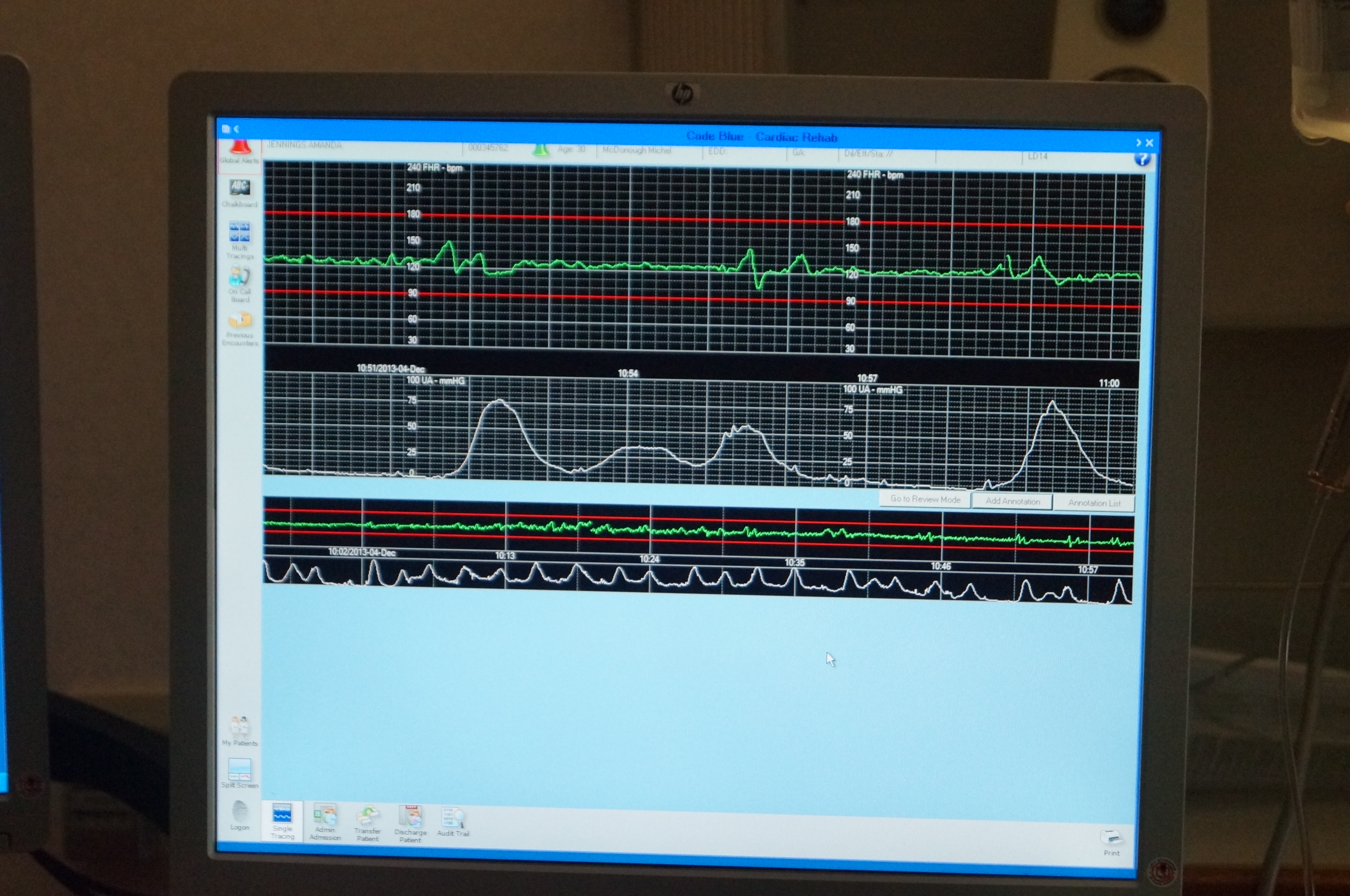Open Previous Encounters folder
Image resolution: width=1350 pixels, height=896 pixels.
(x=240, y=320)
